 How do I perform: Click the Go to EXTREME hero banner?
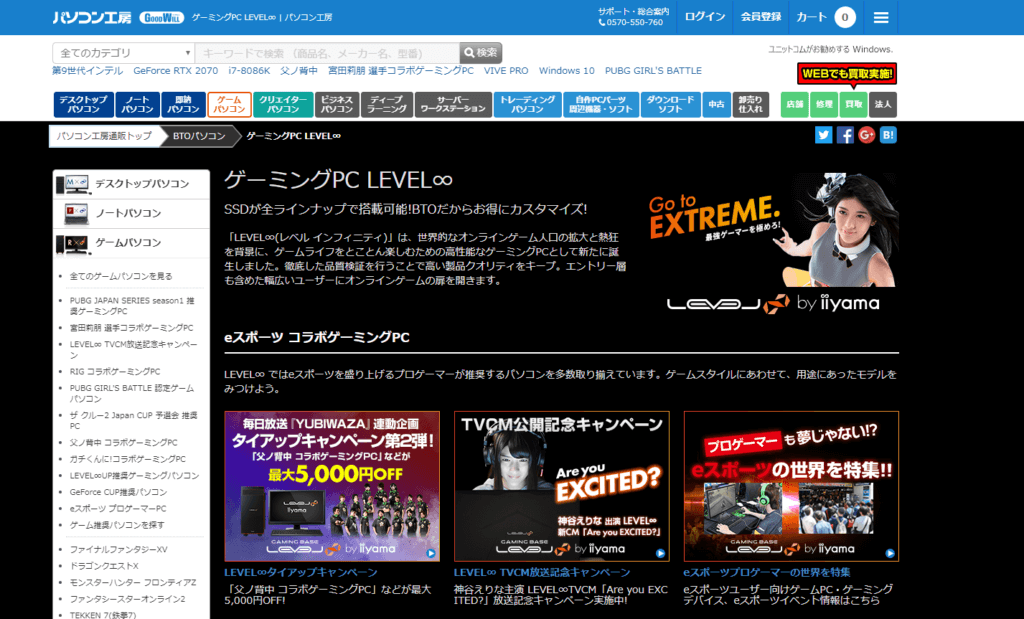[774, 230]
